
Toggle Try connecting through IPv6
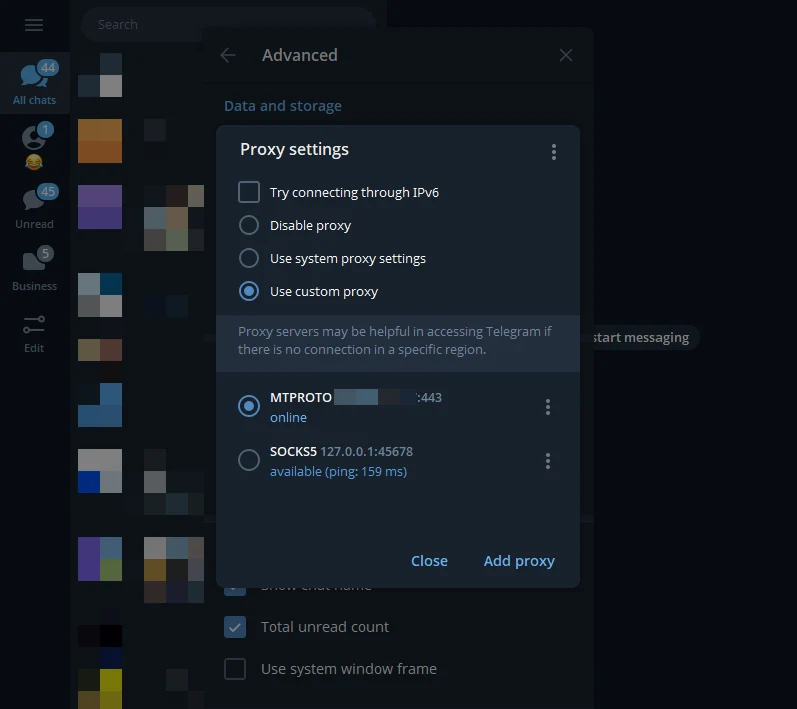click(x=249, y=192)
